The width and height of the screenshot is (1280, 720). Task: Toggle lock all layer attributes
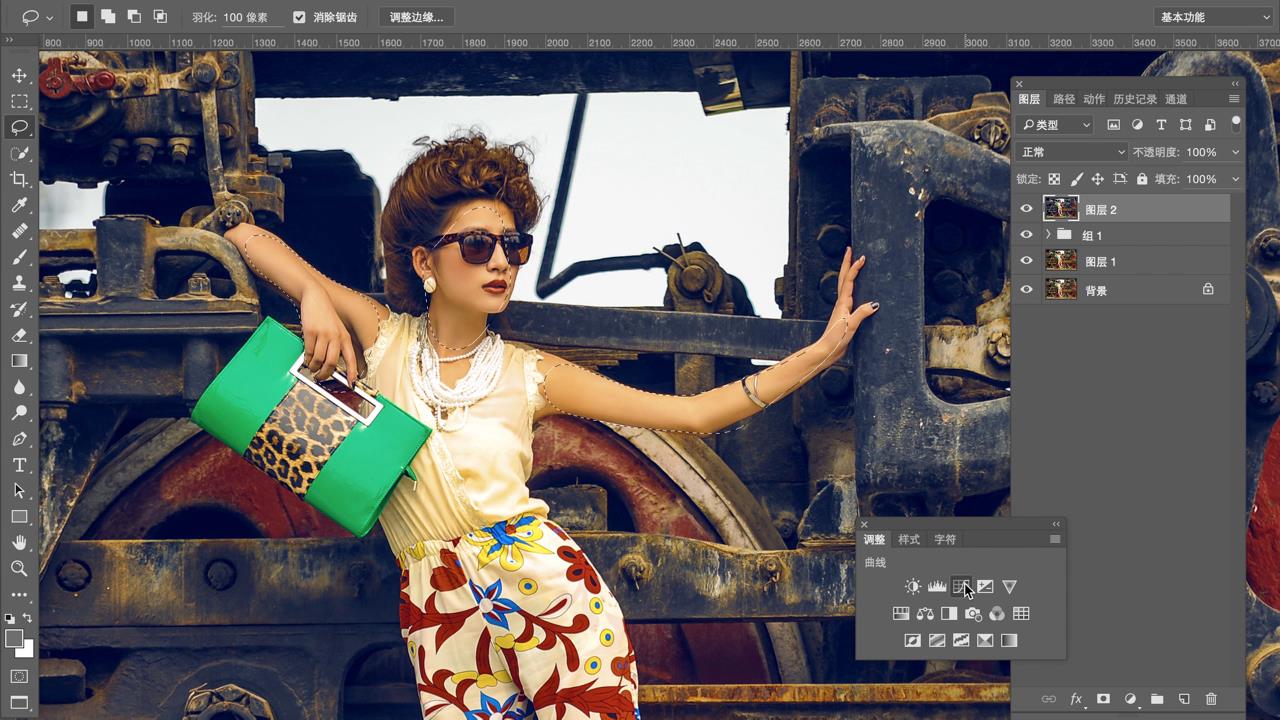point(1142,179)
